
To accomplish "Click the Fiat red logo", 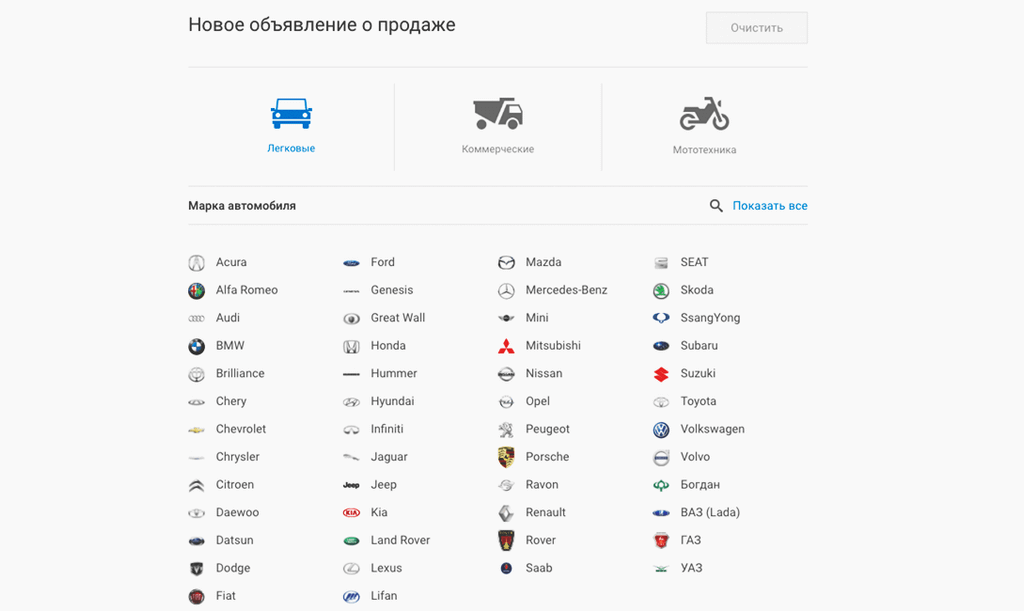I will tap(197, 596).
